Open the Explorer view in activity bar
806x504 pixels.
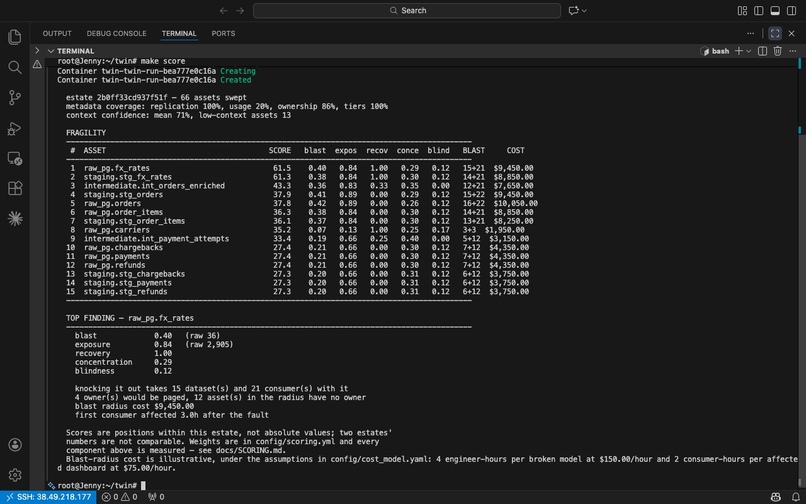click(x=15, y=37)
